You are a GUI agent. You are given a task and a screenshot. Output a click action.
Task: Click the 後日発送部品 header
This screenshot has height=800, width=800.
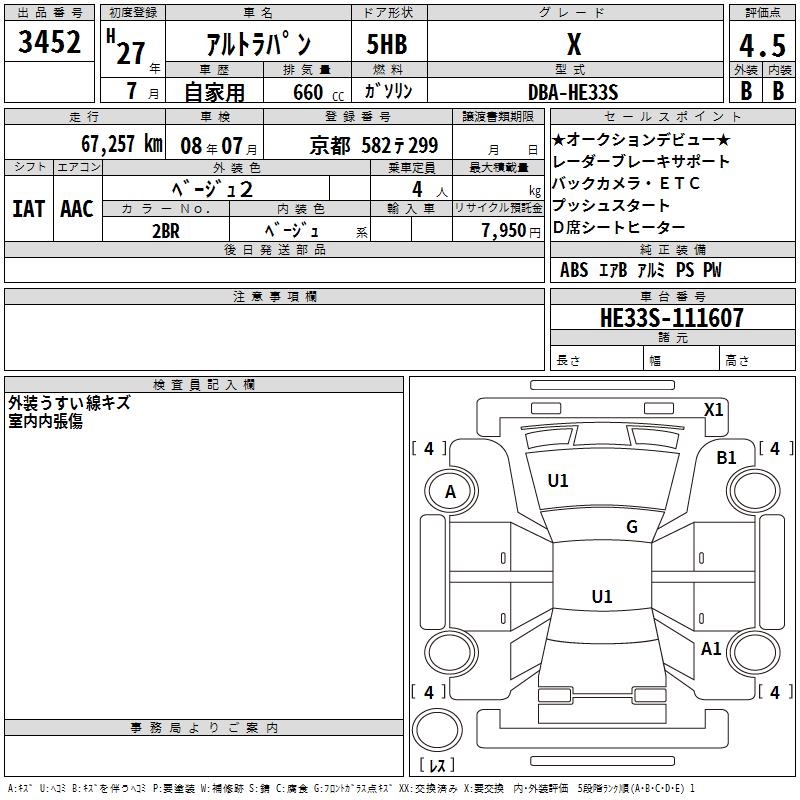click(x=274, y=249)
